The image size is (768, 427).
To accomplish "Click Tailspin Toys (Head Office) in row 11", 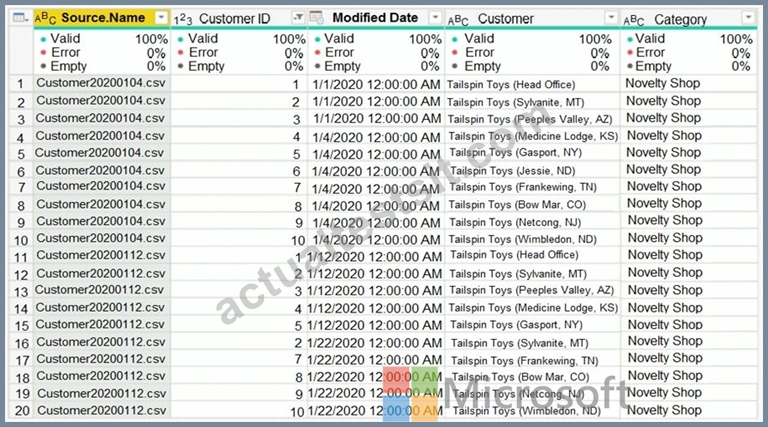I will pyautogui.click(x=514, y=255).
